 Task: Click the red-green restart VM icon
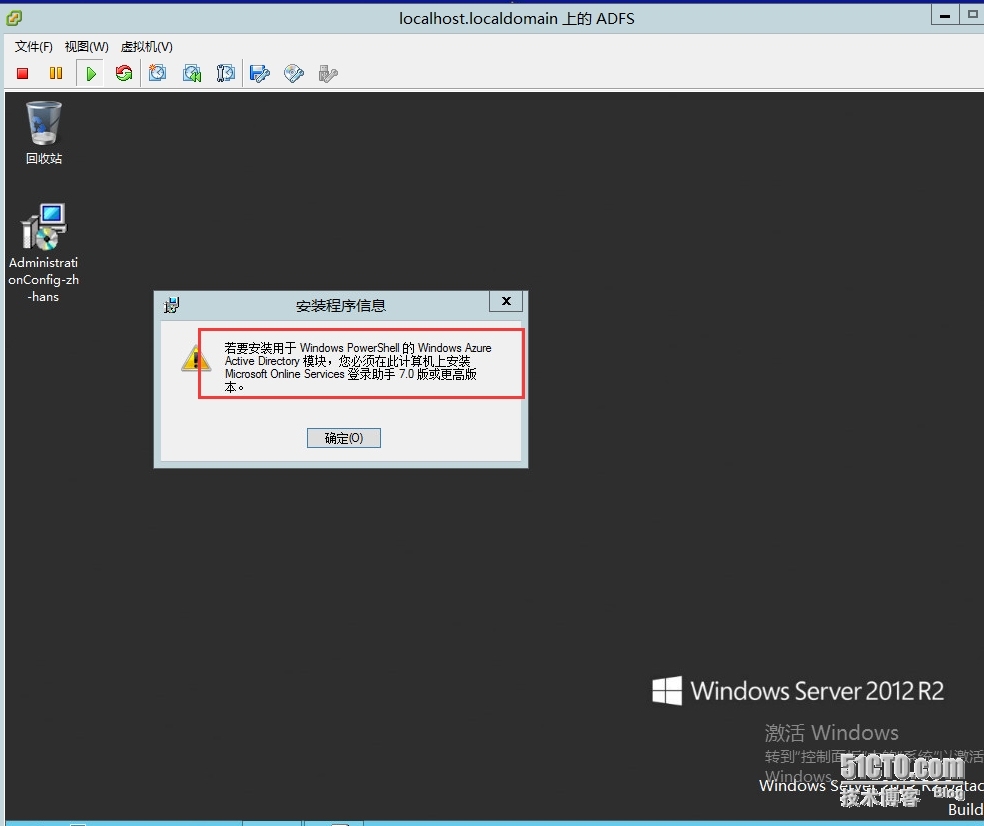tap(124, 73)
